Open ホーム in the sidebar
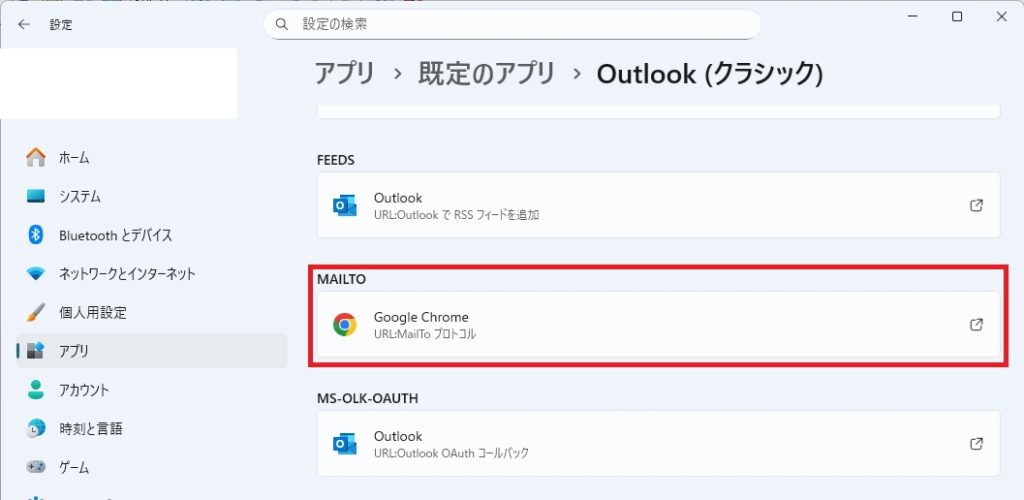This screenshot has height=500, width=1024. (74, 157)
